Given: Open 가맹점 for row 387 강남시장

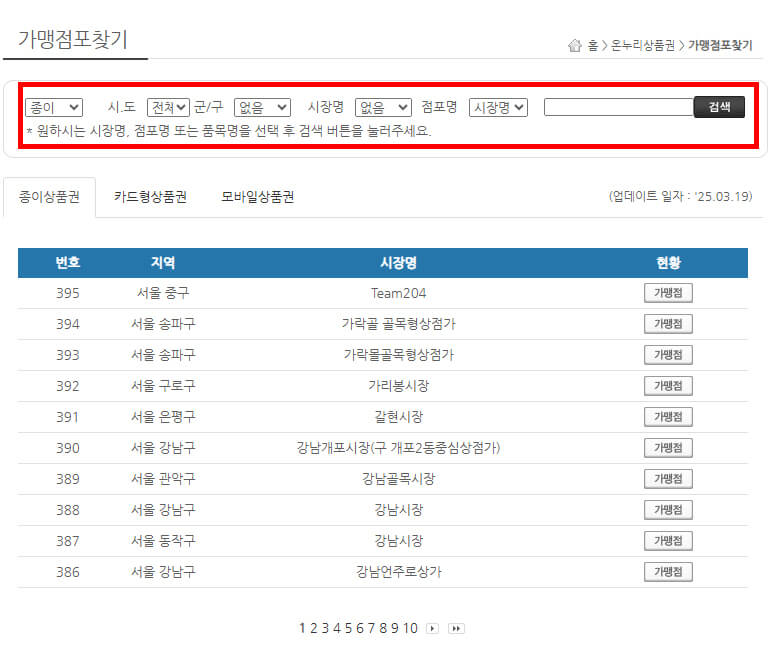Looking at the screenshot, I should click(668, 541).
